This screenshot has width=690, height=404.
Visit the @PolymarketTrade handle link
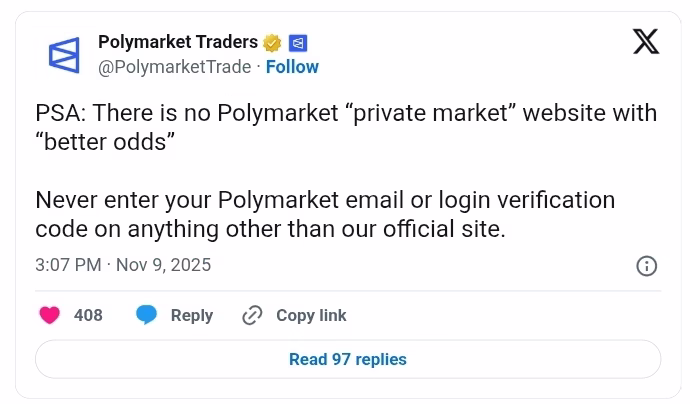coord(174,67)
